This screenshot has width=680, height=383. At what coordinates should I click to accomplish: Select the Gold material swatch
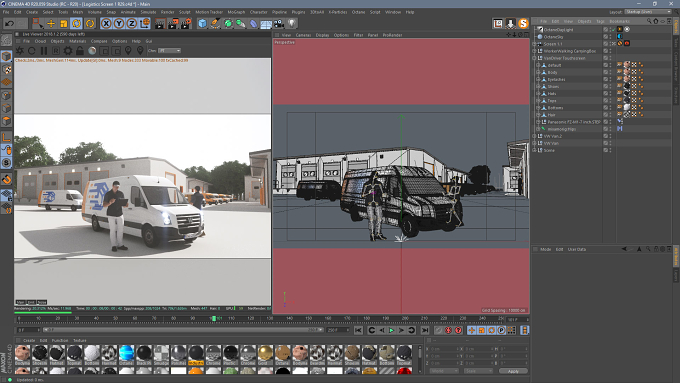click(x=265, y=354)
